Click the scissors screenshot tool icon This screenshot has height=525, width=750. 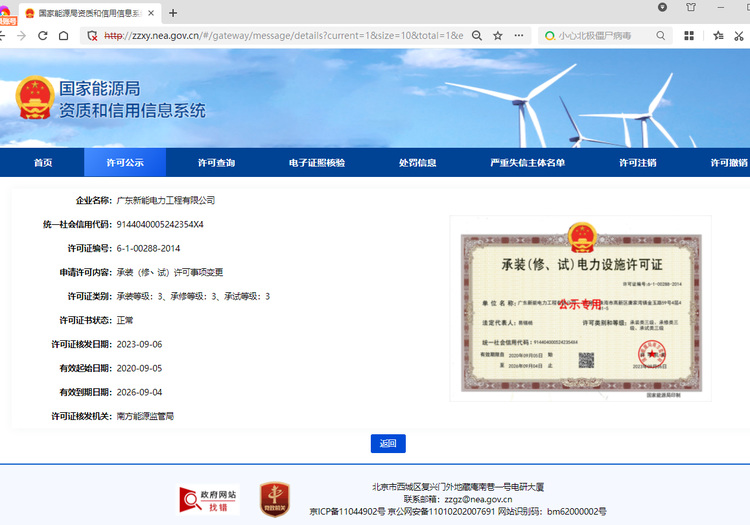point(739,35)
